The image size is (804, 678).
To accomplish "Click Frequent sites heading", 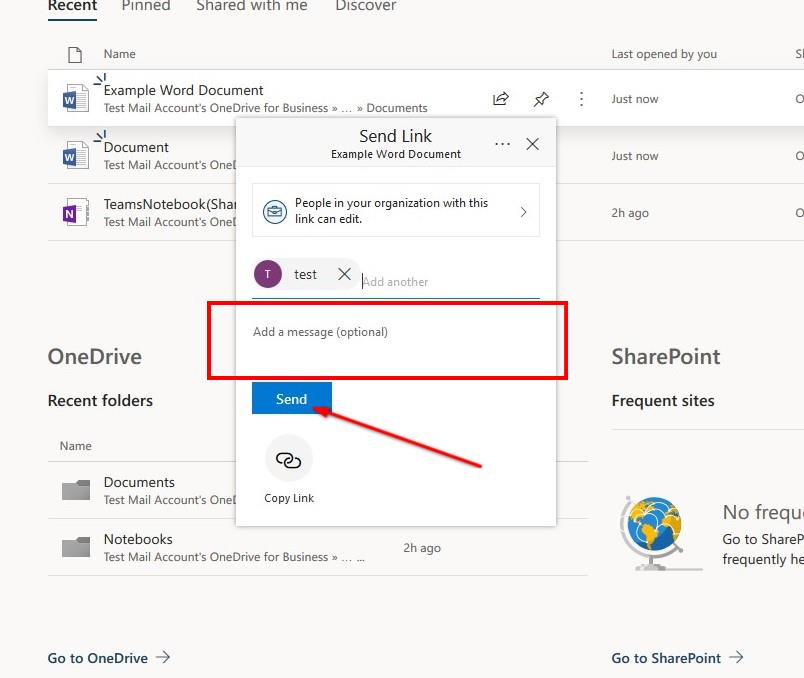I will tap(663, 401).
